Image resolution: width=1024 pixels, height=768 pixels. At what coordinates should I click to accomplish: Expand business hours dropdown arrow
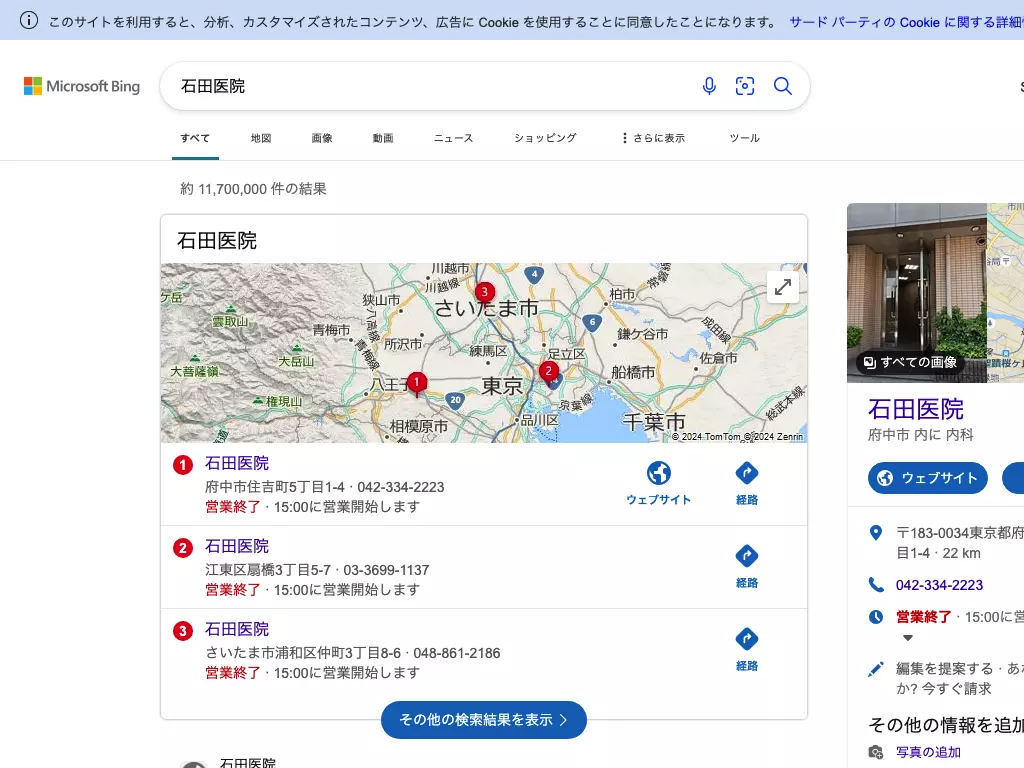[x=908, y=637]
